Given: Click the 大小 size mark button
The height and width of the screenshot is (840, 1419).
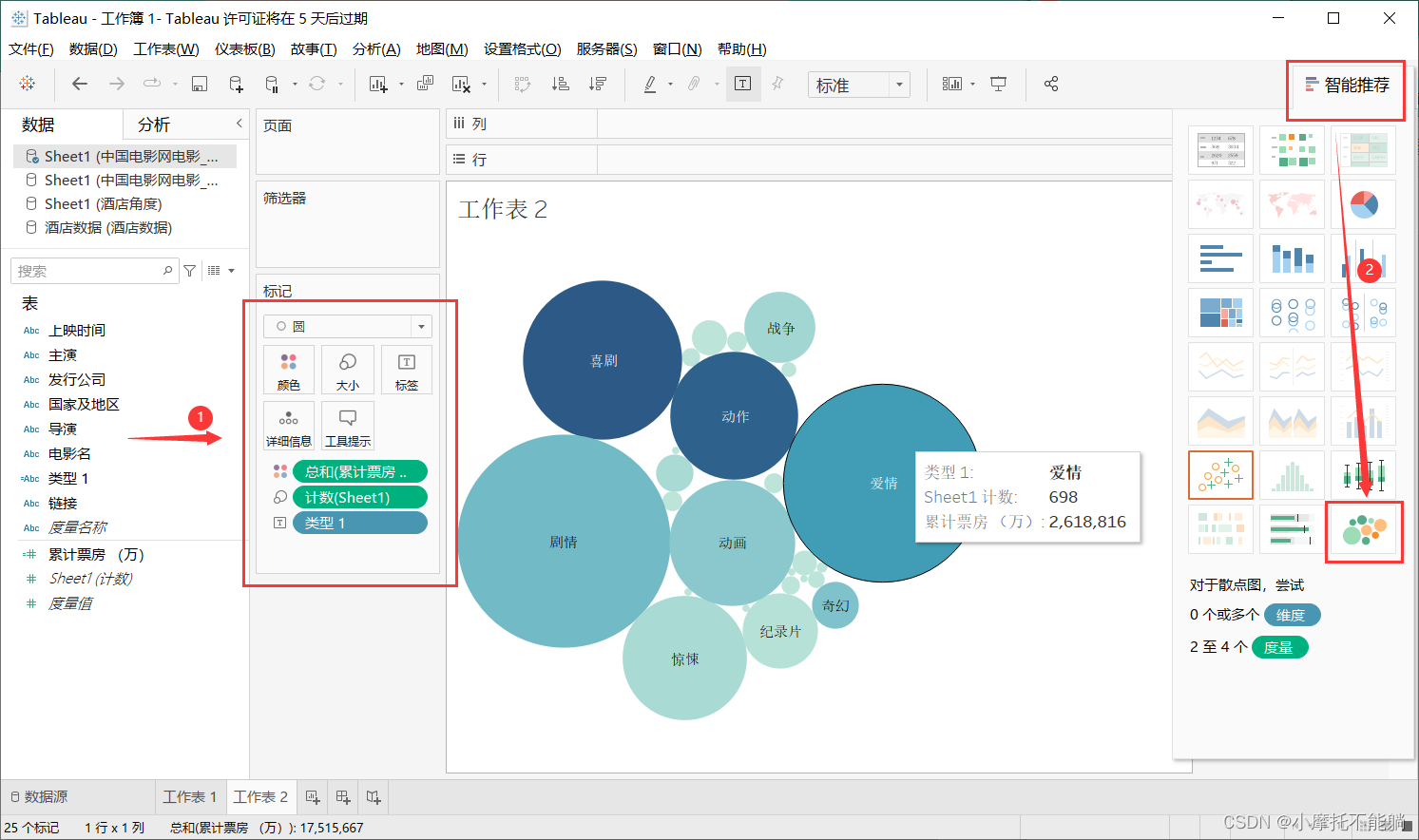Looking at the screenshot, I should point(348,371).
